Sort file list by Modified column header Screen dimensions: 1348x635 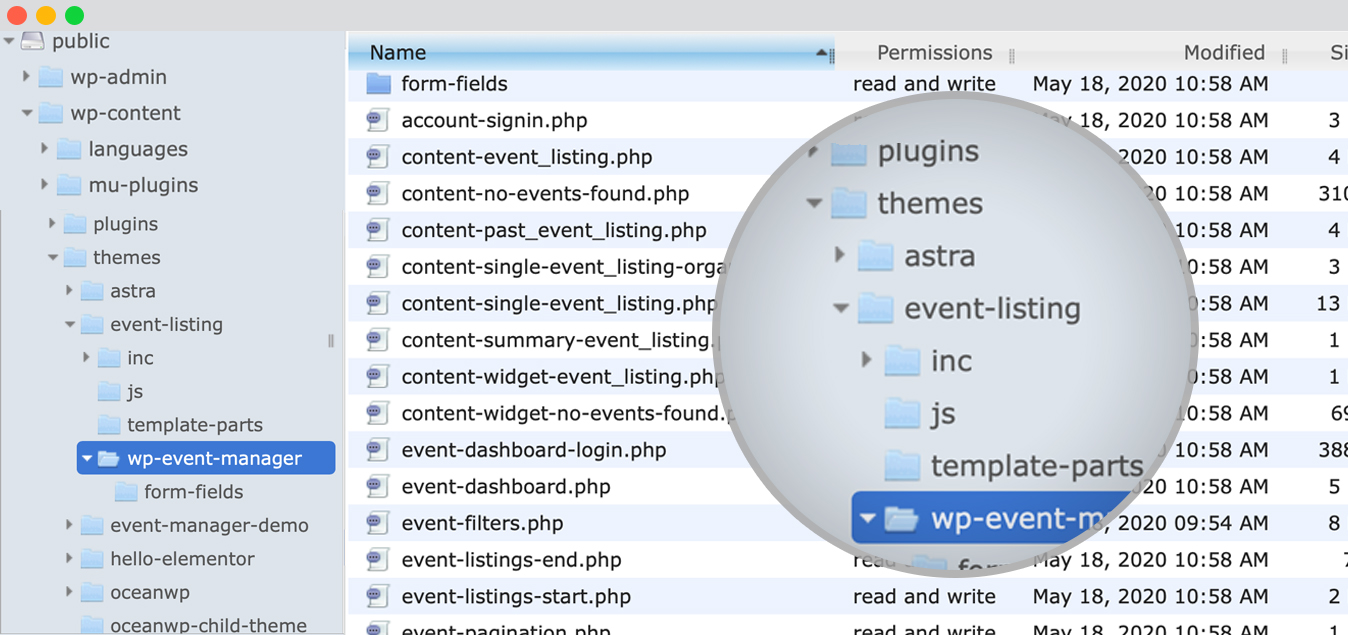coord(1224,53)
